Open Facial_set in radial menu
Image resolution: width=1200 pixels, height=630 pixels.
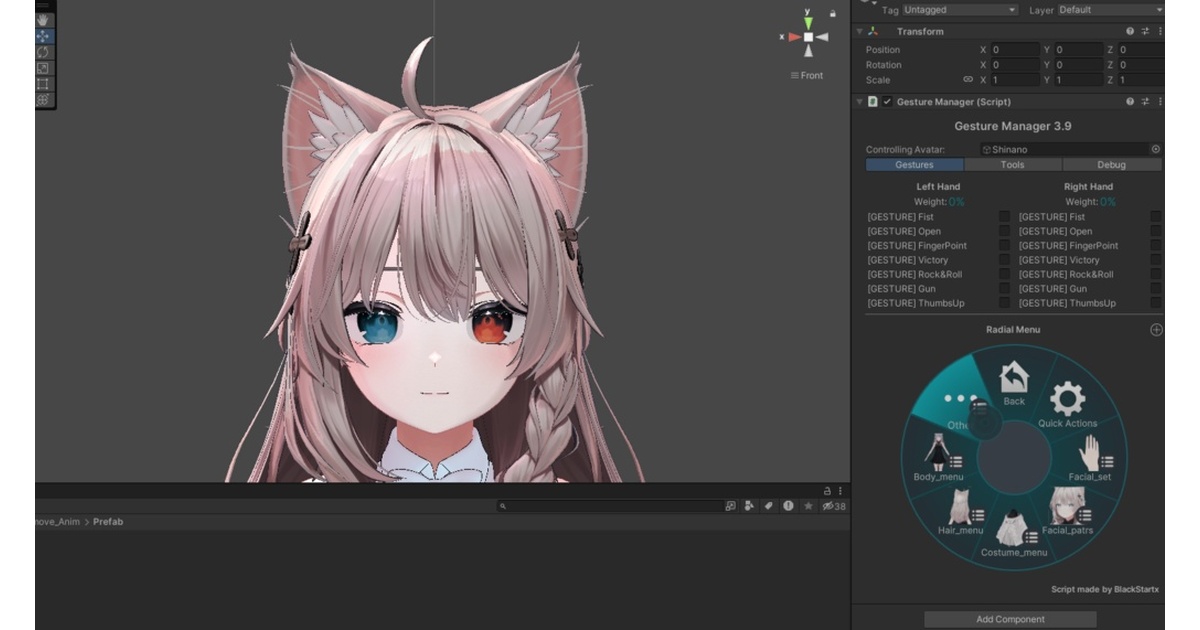[x=1090, y=458]
